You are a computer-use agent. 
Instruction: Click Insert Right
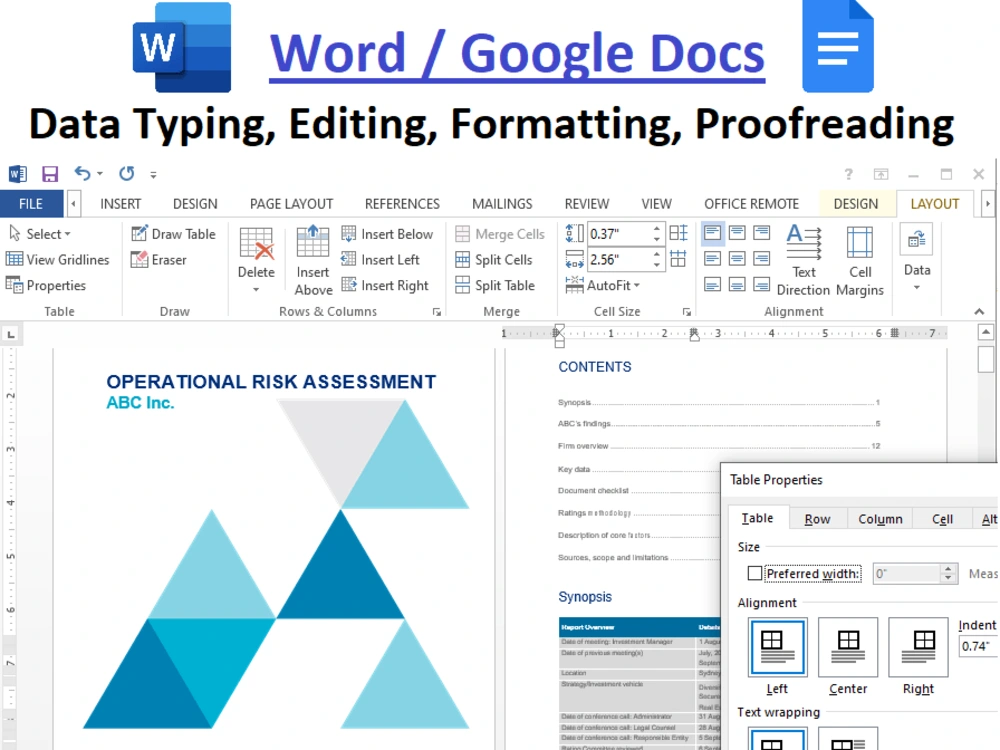tap(385, 285)
